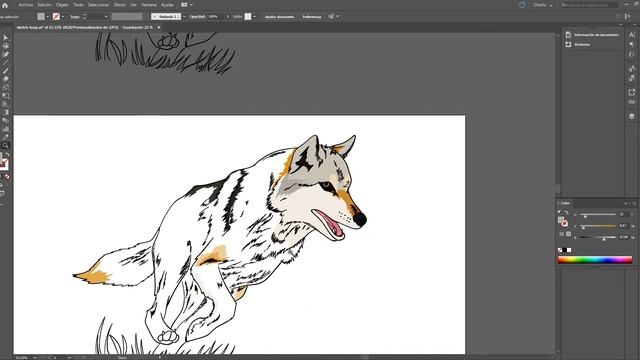Select the Color panel tab
Image resolution: width=640 pixels, height=360 pixels.
565,203
